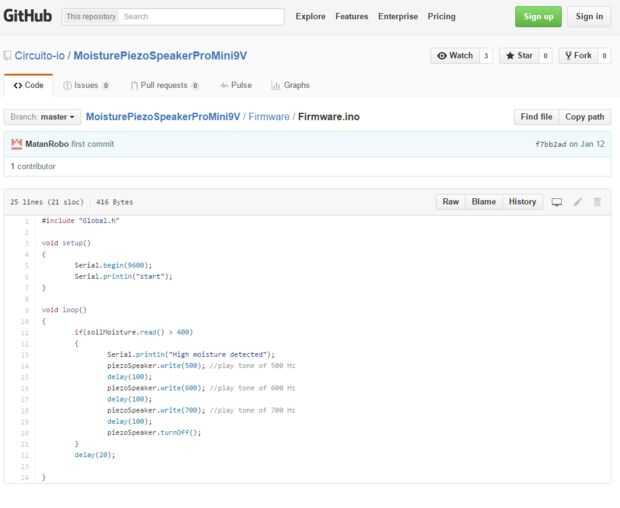620x508 pixels.
Task: Open file in GitHub Desktop icon
Action: (x=557, y=202)
